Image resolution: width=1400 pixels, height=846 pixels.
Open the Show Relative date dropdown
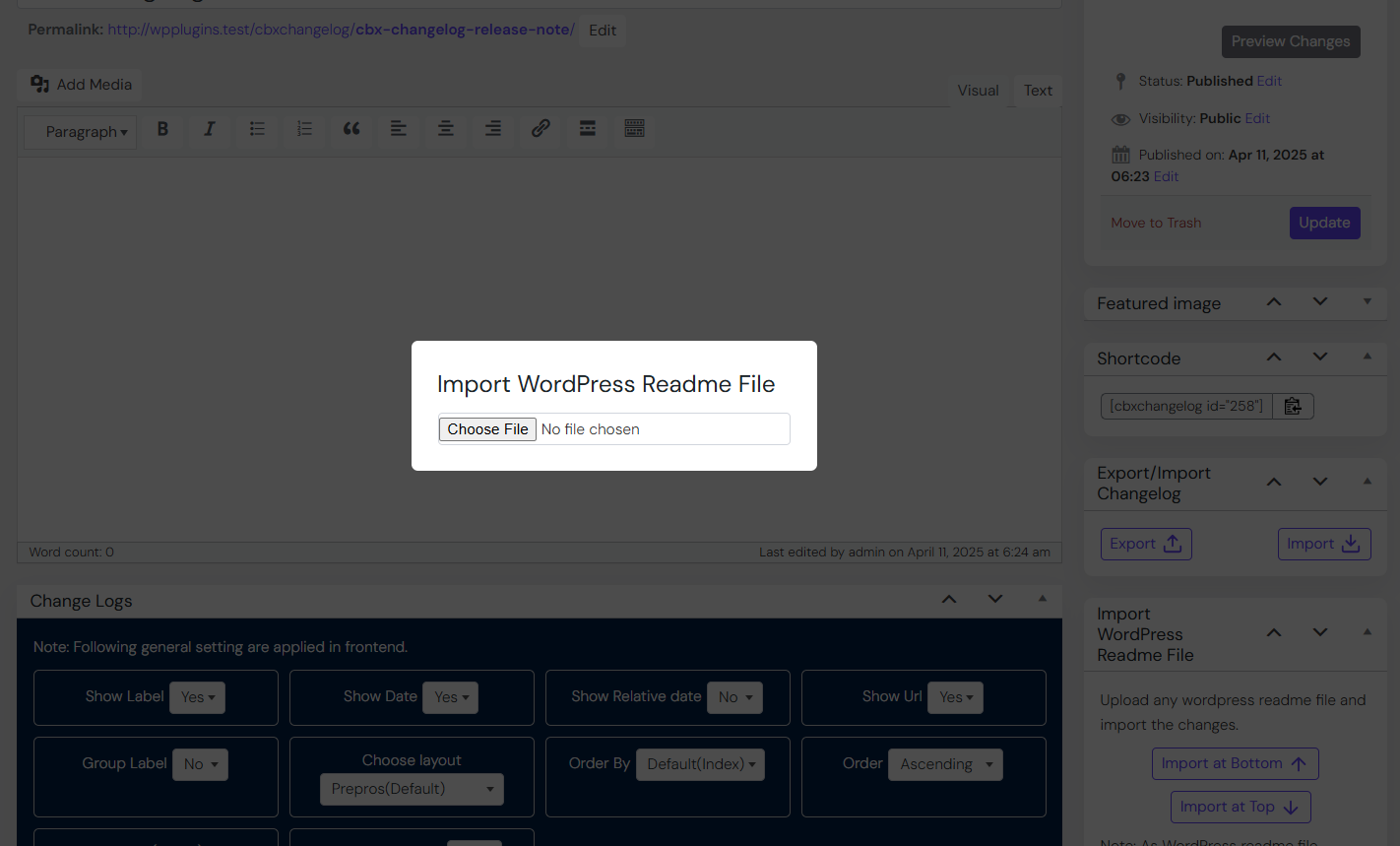[x=734, y=697]
